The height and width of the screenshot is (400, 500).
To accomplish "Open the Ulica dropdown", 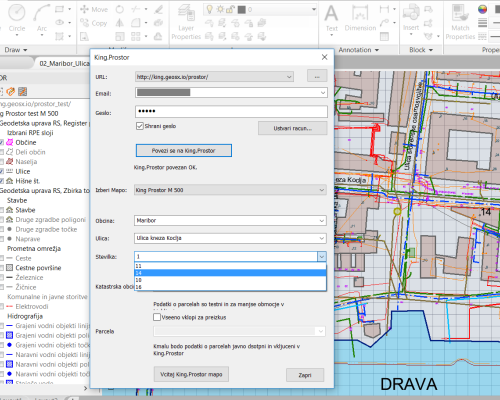I will [322, 238].
